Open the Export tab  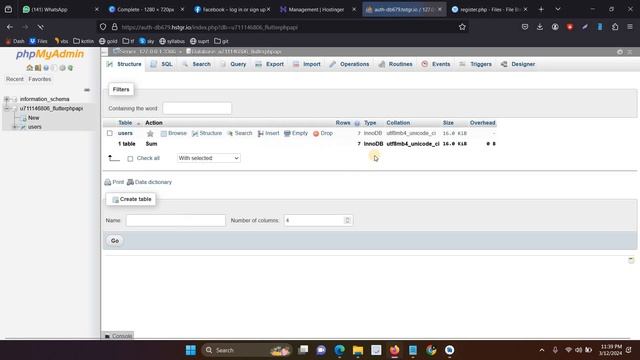pos(269,64)
